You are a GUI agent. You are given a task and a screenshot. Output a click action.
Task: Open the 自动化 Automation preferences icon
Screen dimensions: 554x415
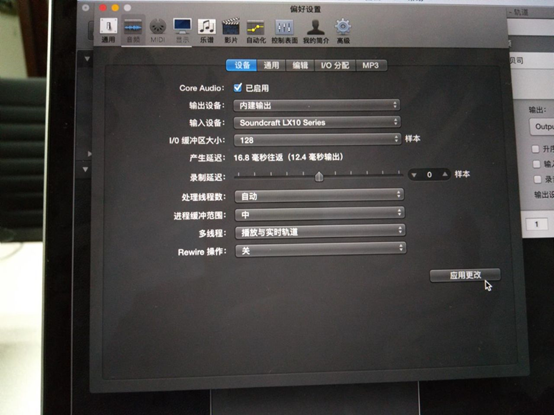pos(256,31)
